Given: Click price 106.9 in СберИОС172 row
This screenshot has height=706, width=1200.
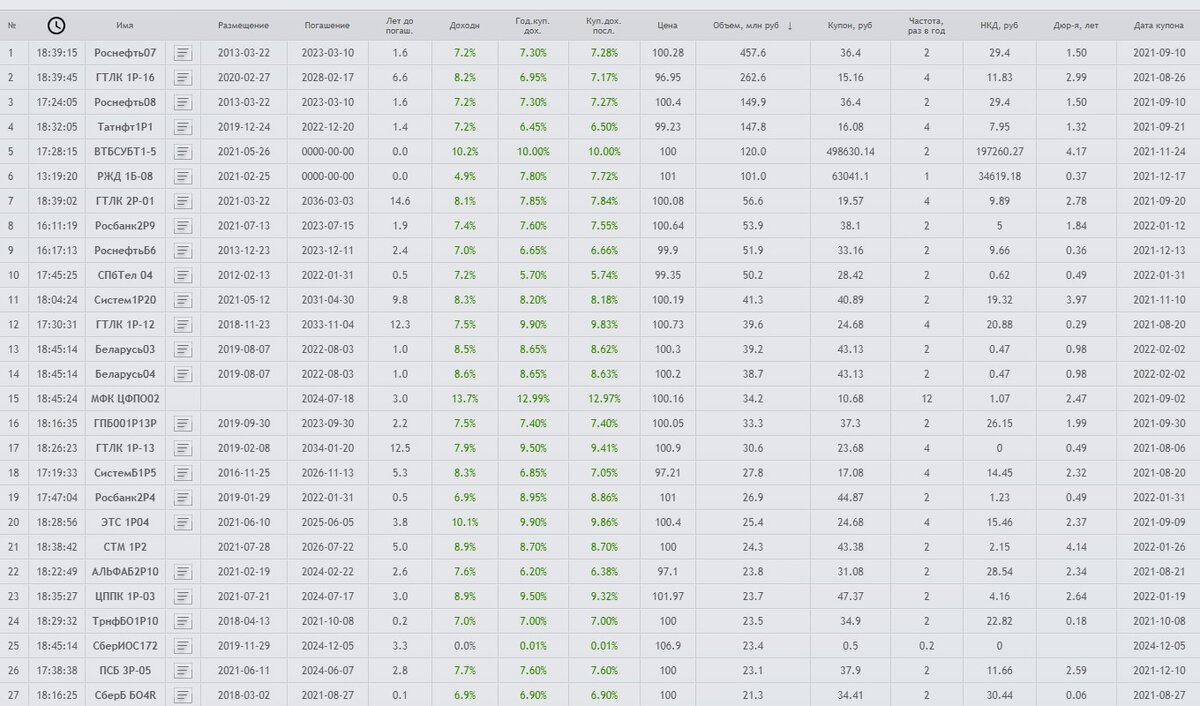Looking at the screenshot, I should click(667, 645).
